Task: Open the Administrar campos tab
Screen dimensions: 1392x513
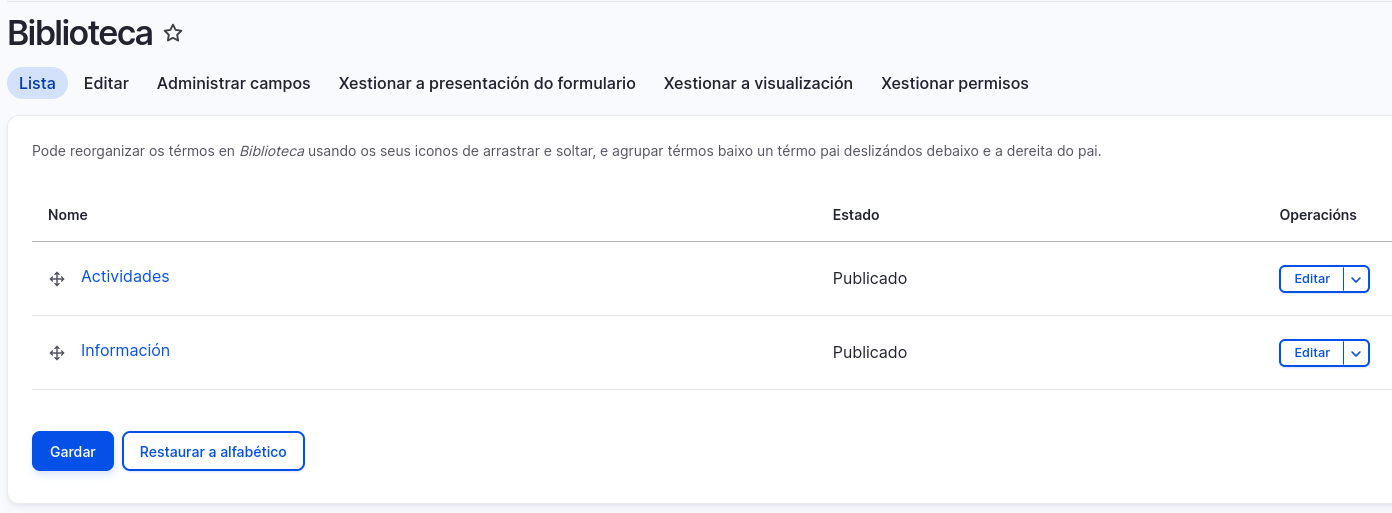Action: tap(233, 83)
